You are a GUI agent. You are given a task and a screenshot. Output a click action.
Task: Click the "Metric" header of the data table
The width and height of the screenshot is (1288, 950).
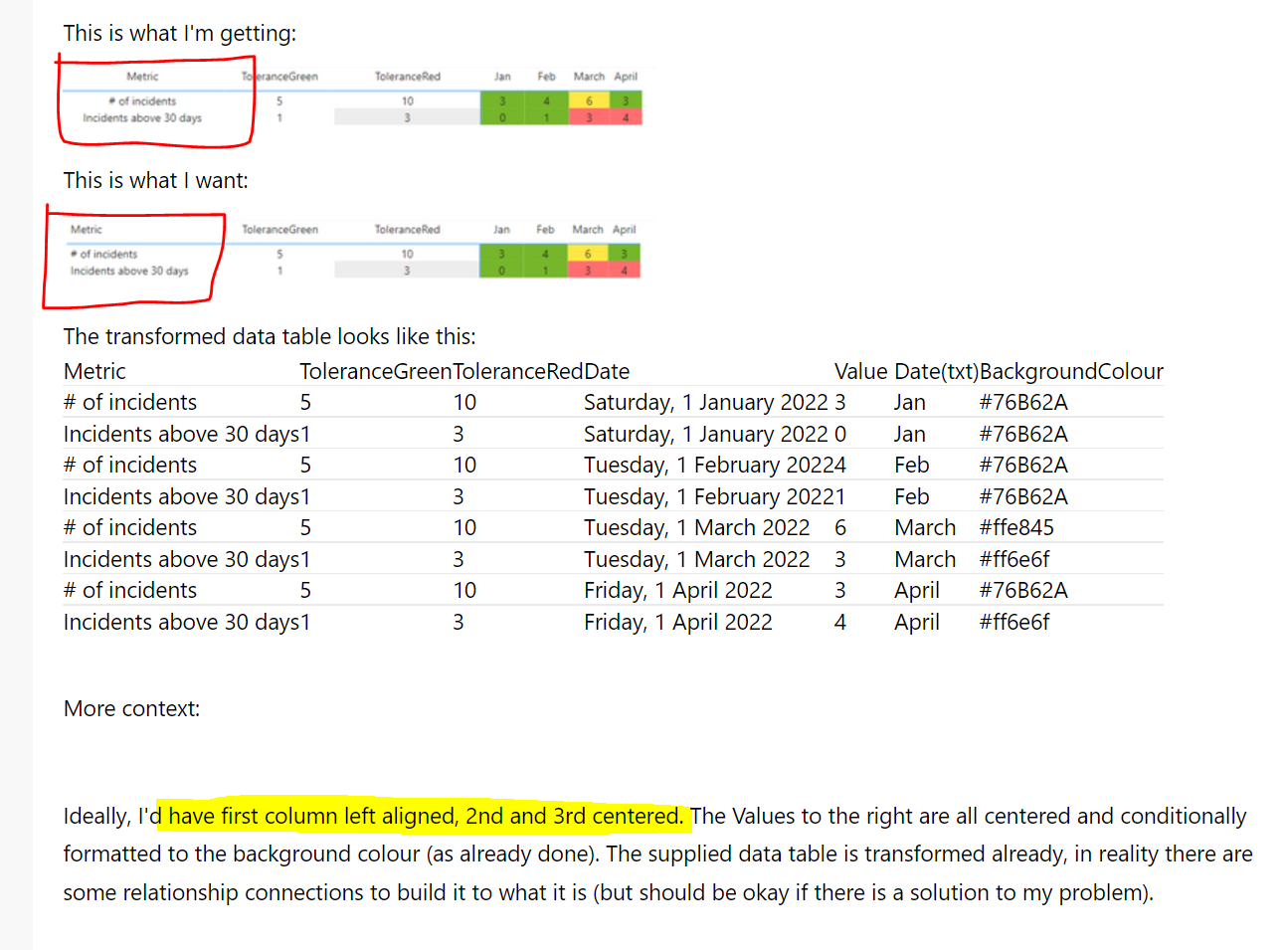coord(94,371)
